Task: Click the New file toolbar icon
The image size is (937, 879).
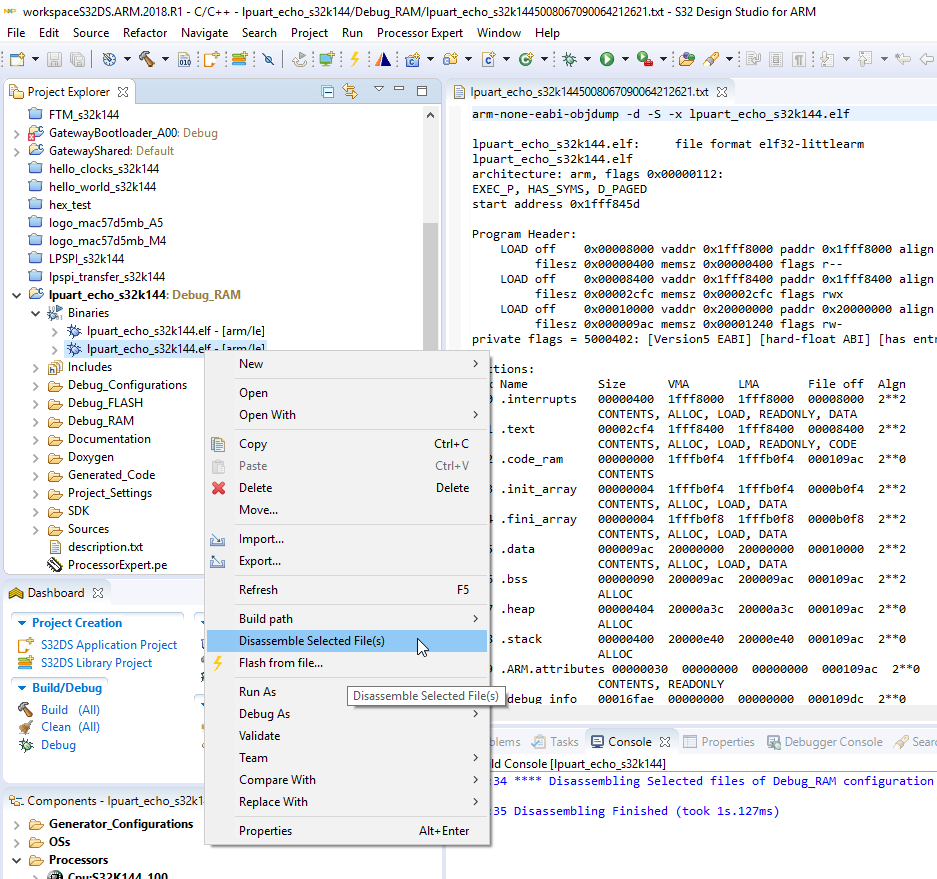Action: [17, 59]
